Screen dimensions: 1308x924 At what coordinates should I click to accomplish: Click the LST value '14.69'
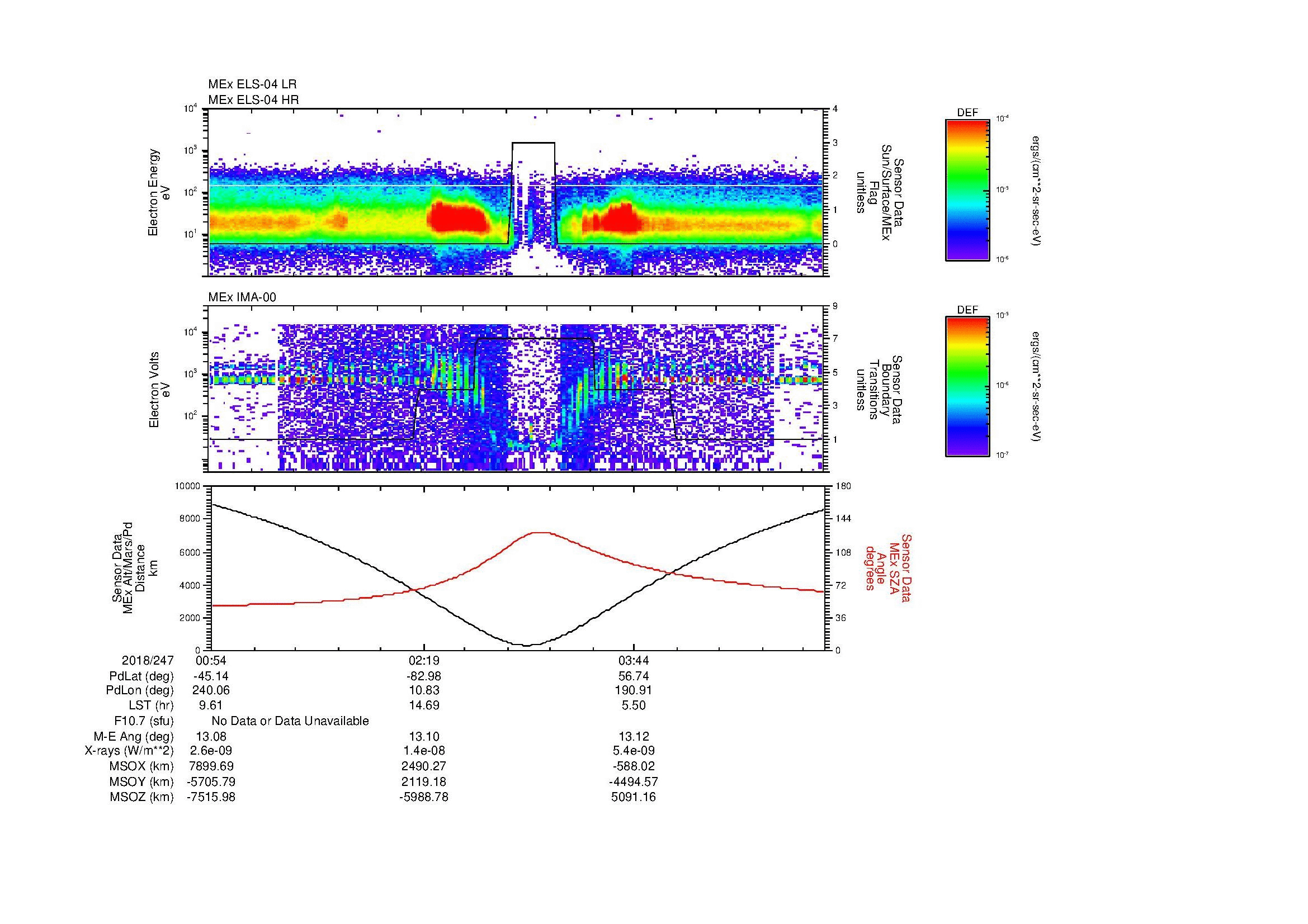(424, 705)
